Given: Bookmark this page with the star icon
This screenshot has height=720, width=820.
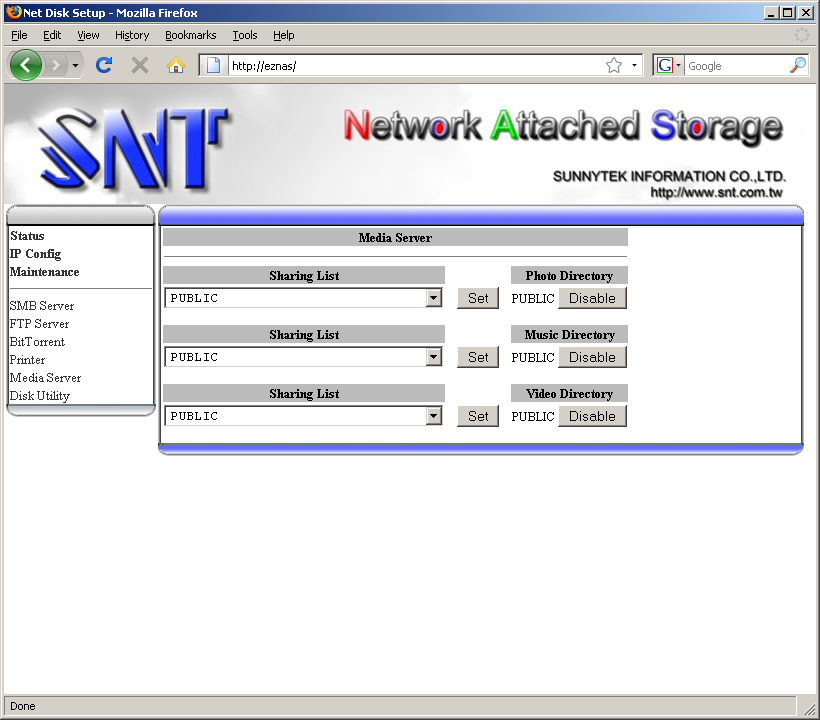Looking at the screenshot, I should (x=614, y=65).
